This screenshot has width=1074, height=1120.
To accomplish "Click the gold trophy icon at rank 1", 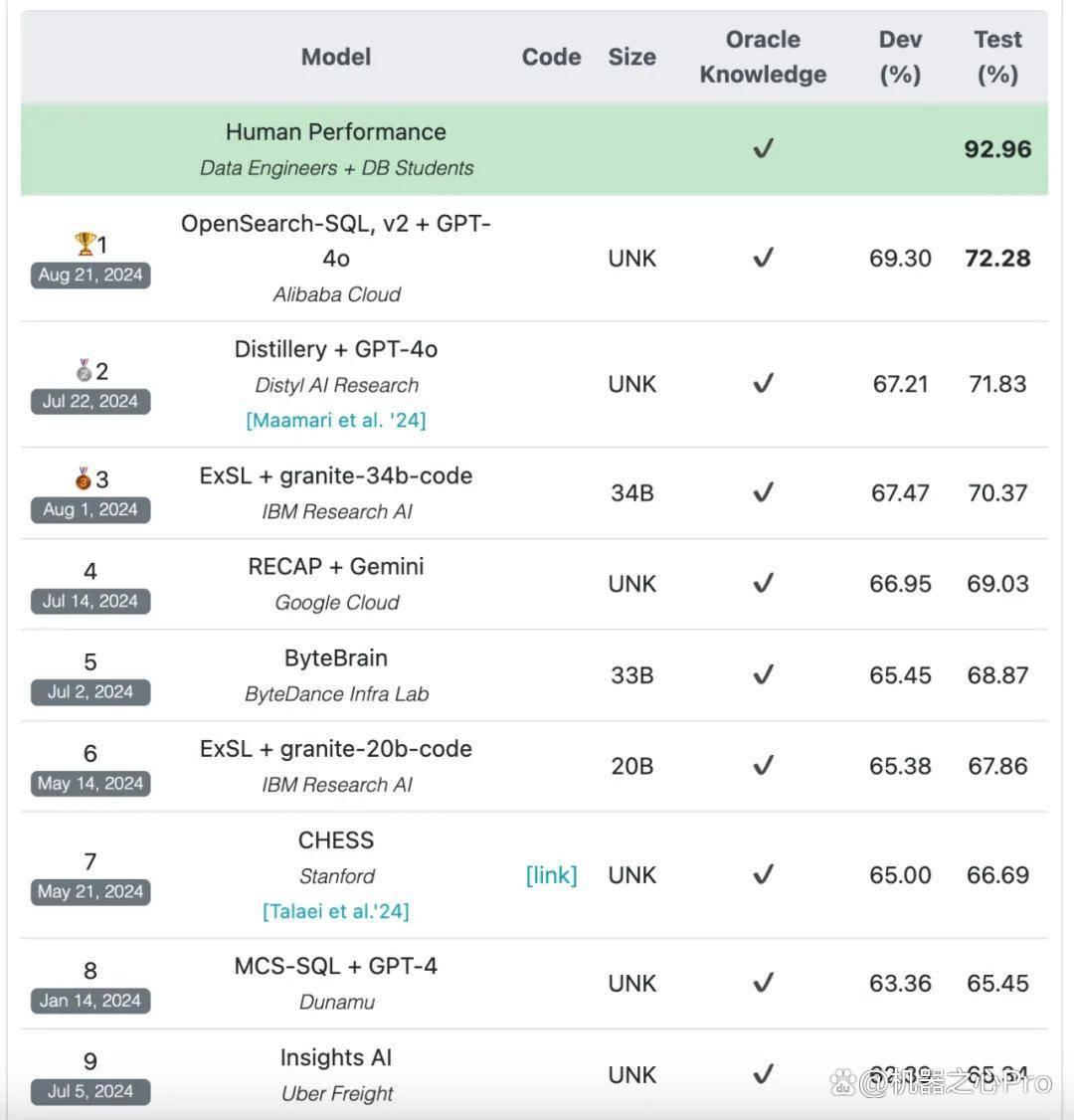I will 85,244.
